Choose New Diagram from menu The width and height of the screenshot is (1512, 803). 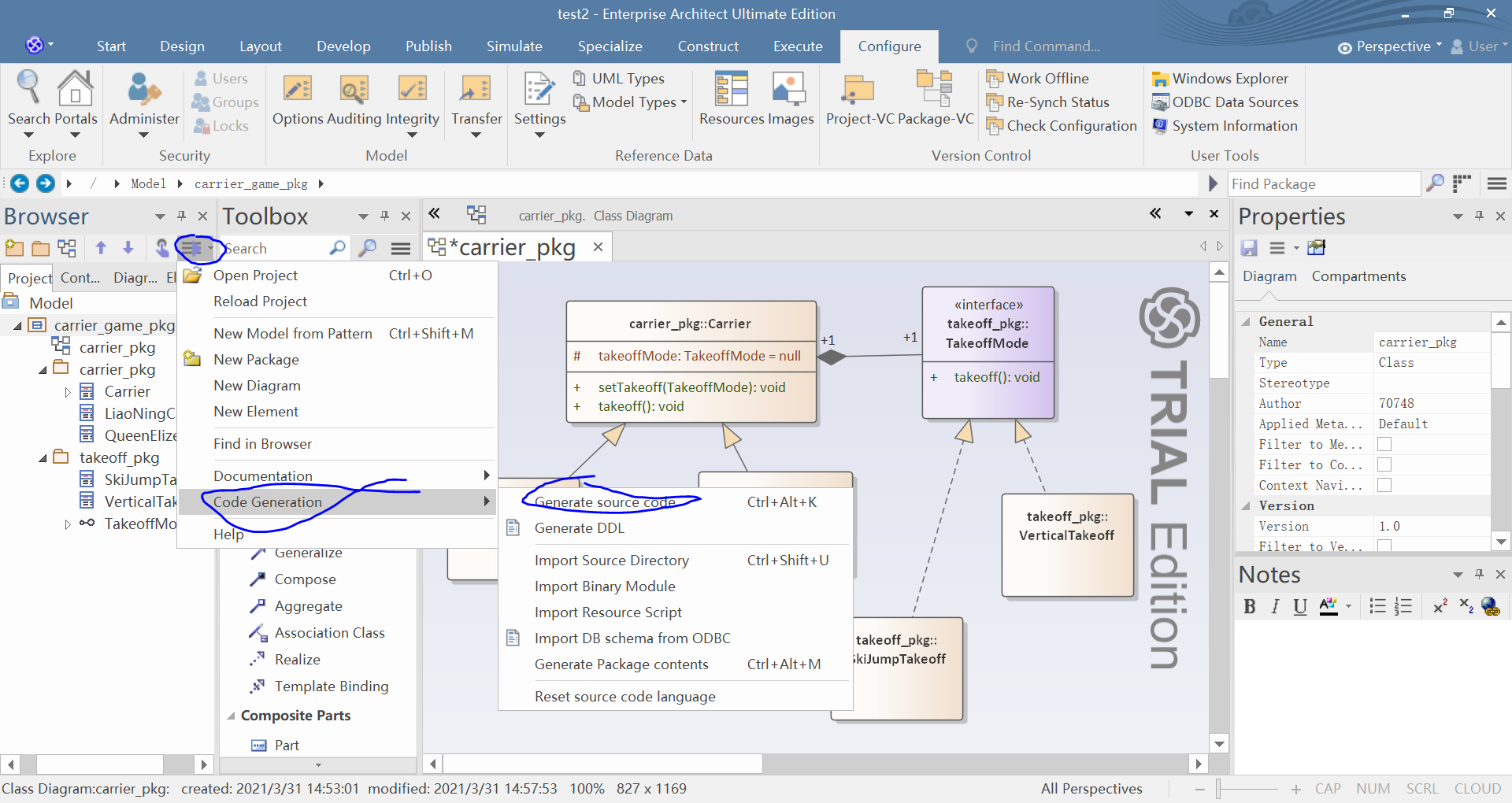click(x=337, y=385)
